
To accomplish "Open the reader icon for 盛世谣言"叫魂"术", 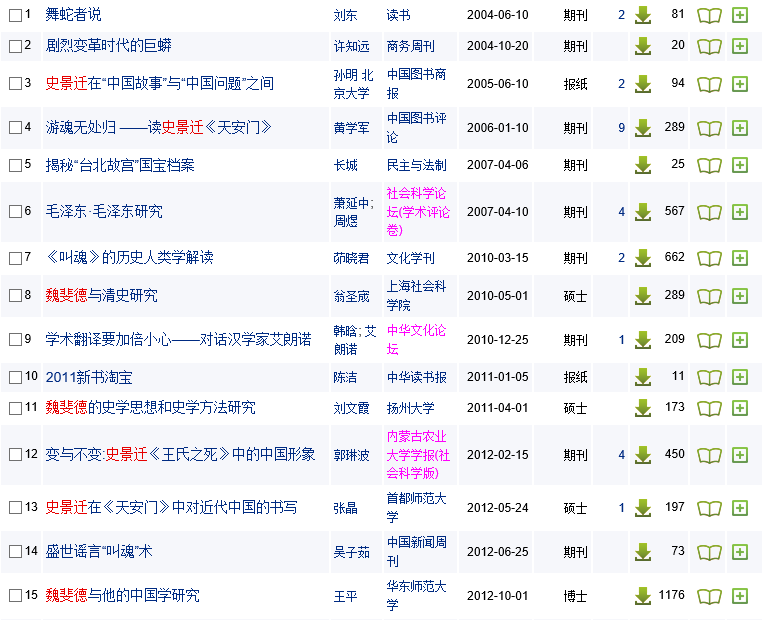I will tap(709, 552).
